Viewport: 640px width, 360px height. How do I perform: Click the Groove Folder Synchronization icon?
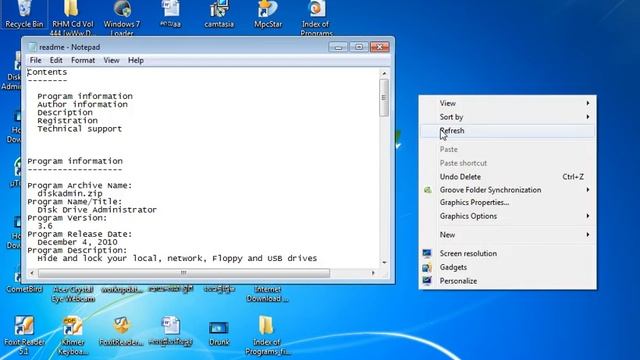click(x=427, y=190)
